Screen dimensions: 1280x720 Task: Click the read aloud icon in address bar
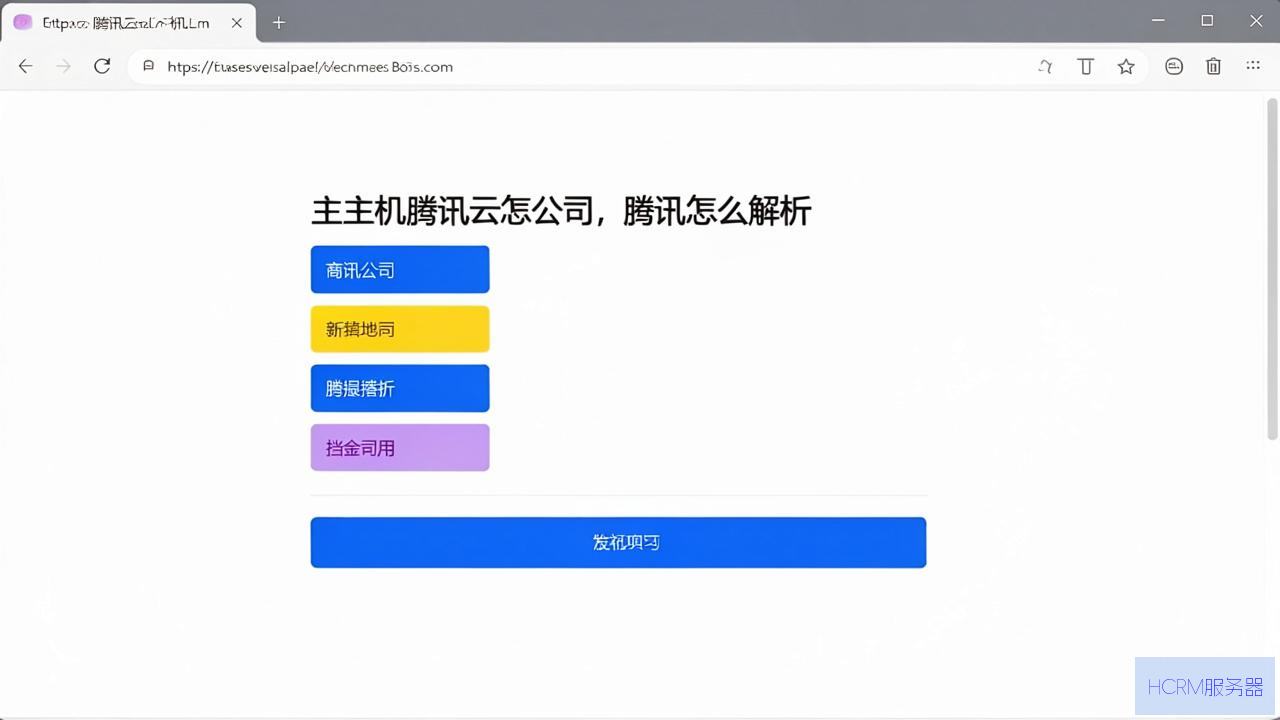click(1046, 67)
